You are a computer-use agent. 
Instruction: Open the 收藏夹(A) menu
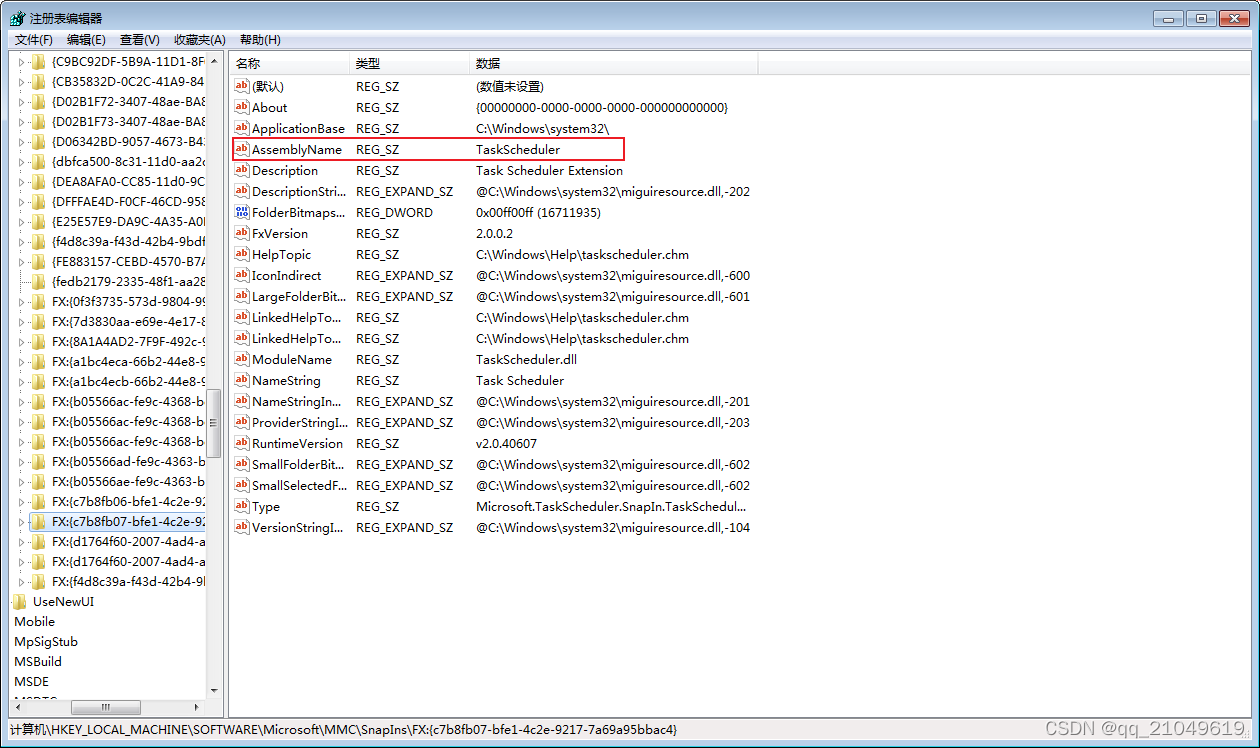click(x=200, y=40)
